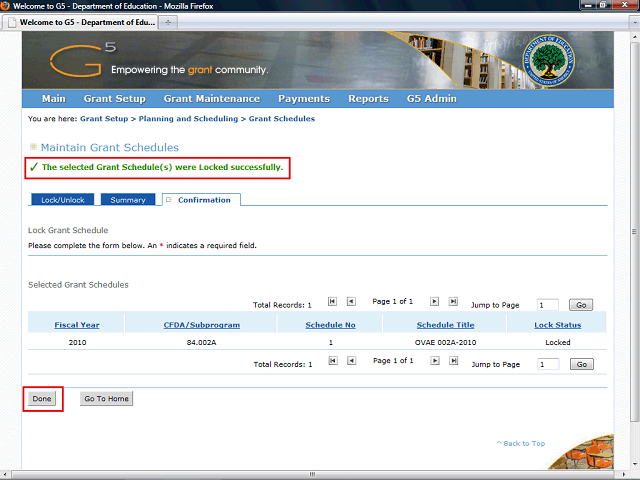This screenshot has width=640, height=480.
Task: Sort the table by Schedule No
Action: (331, 325)
